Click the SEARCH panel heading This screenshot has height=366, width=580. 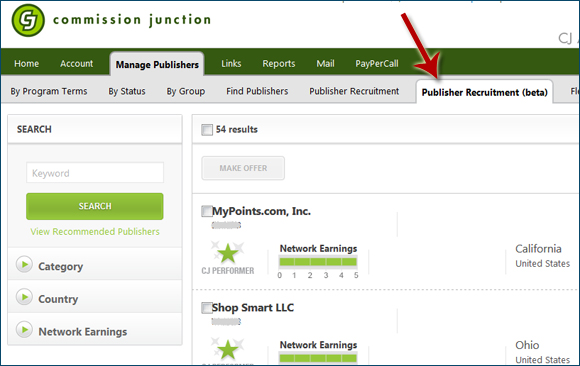(x=34, y=130)
